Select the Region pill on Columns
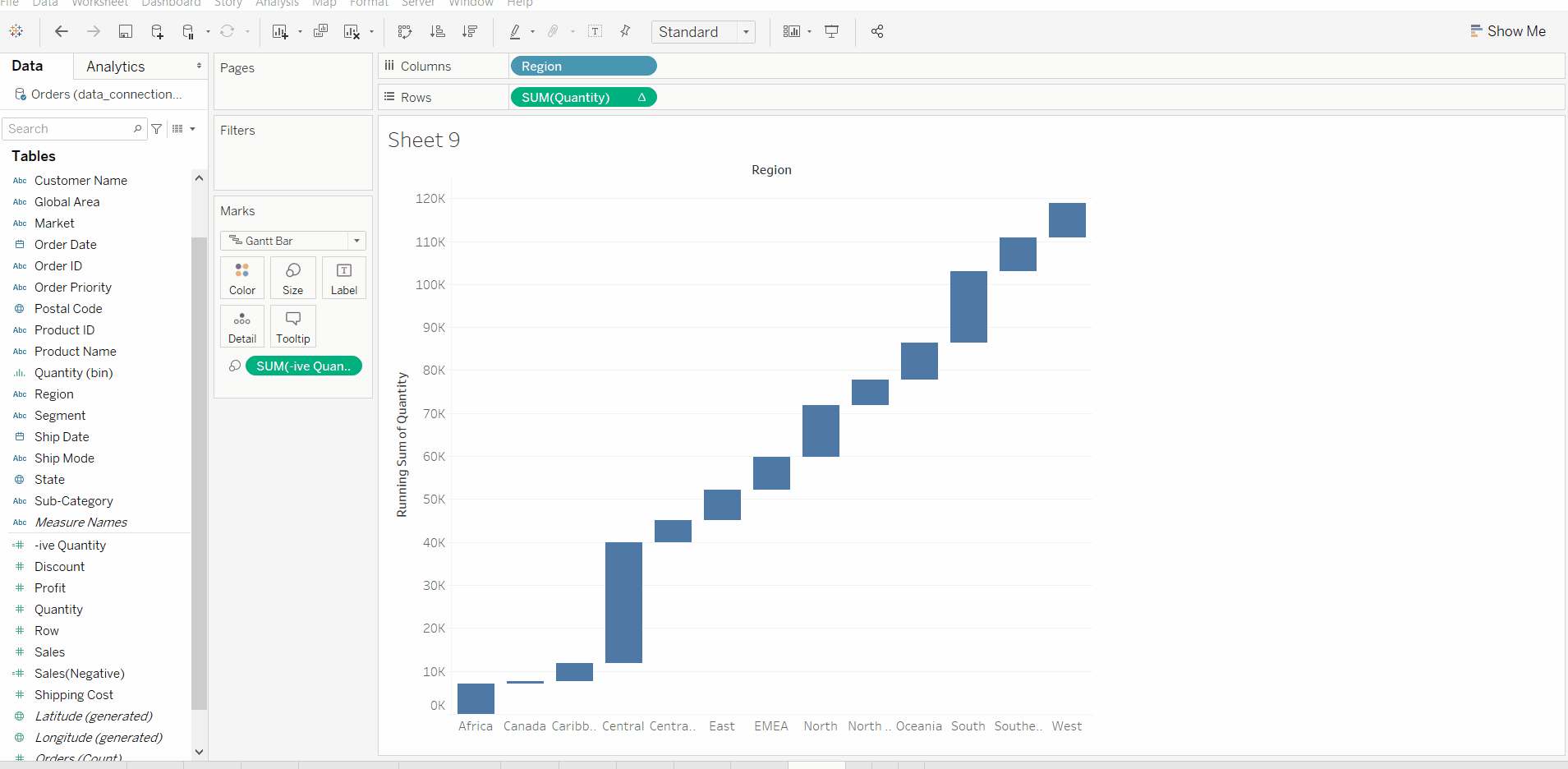This screenshot has width=1568, height=769. 583,65
